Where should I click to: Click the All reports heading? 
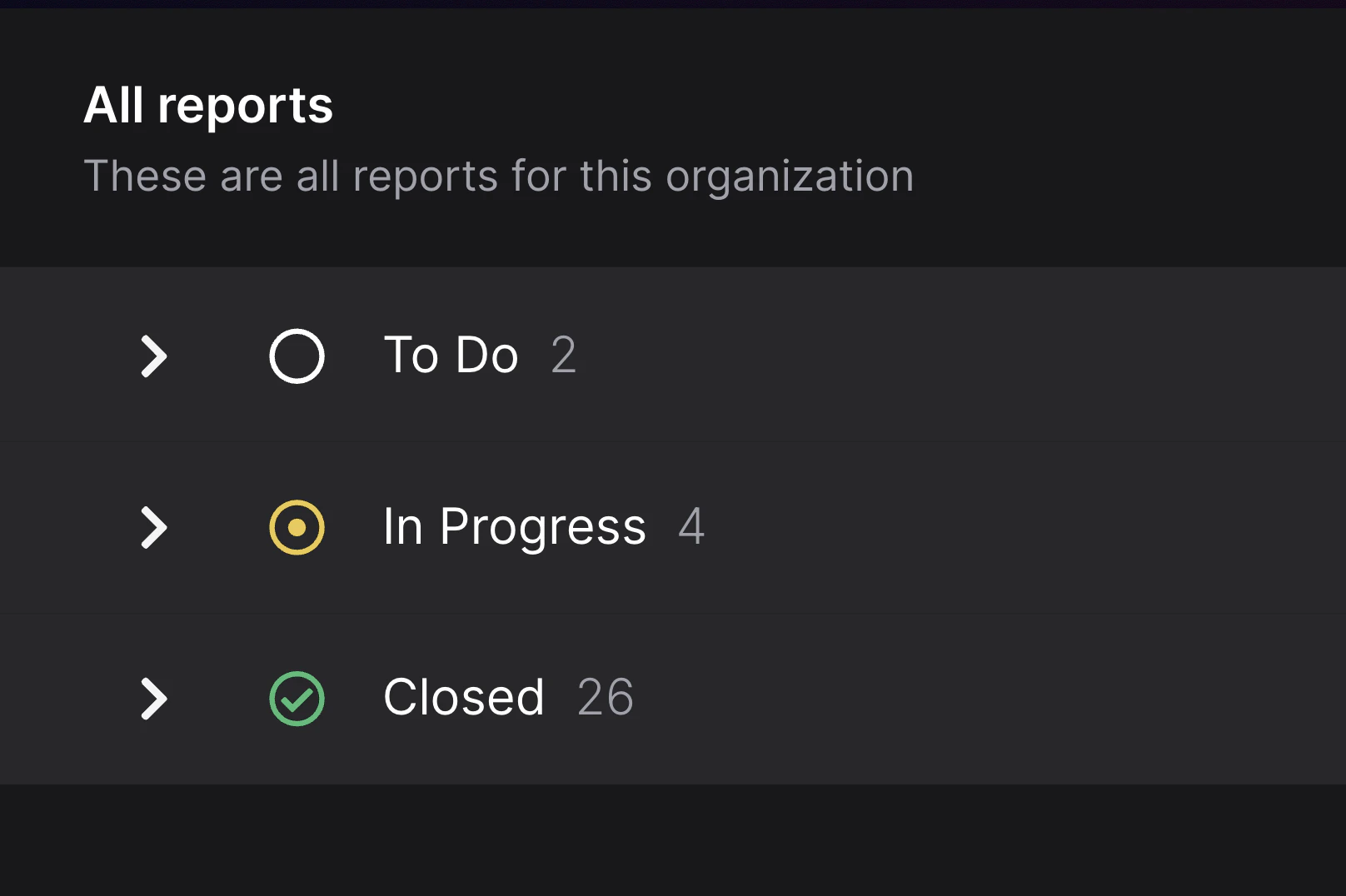(x=208, y=103)
